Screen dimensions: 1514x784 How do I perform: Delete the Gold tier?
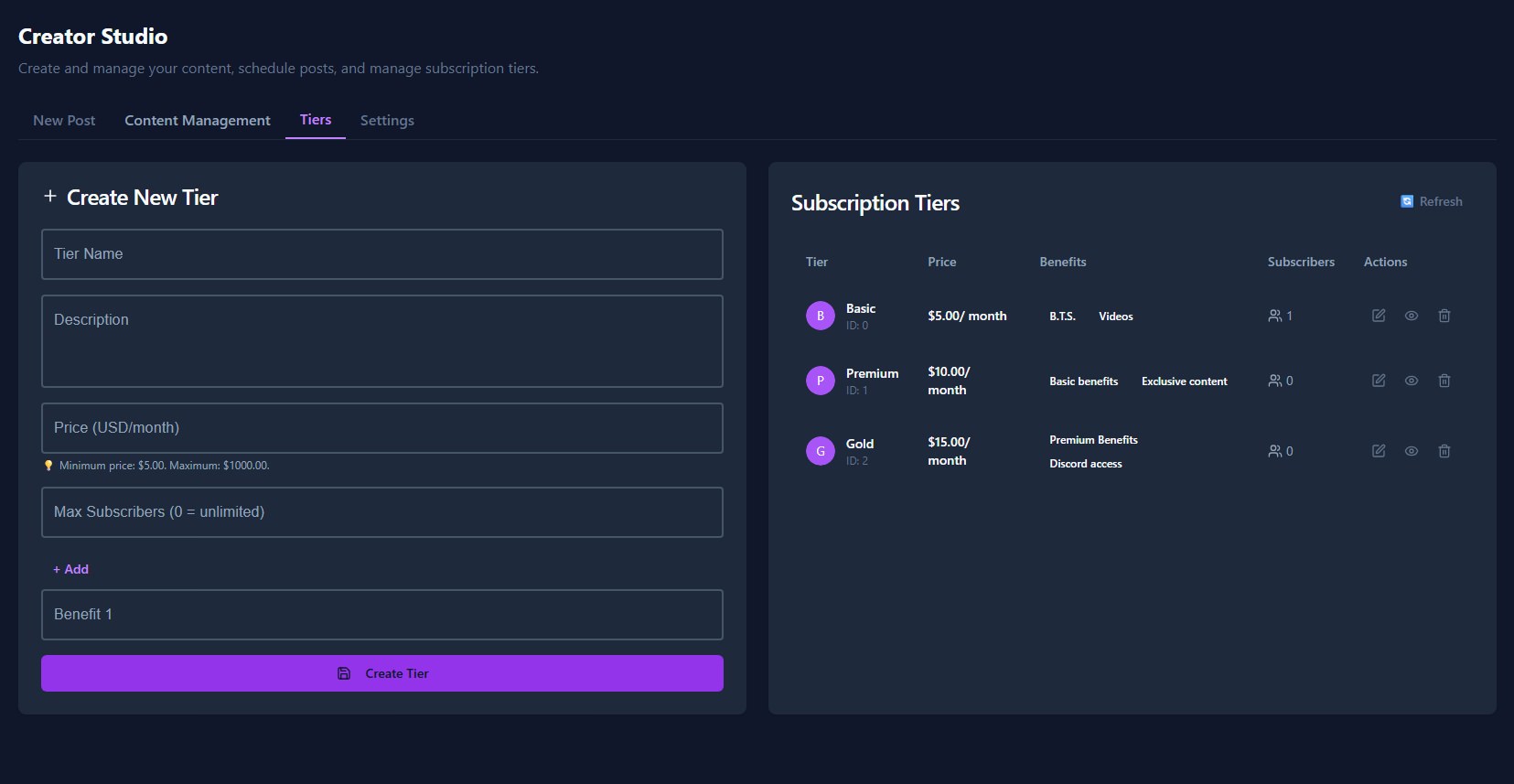pyautogui.click(x=1444, y=451)
